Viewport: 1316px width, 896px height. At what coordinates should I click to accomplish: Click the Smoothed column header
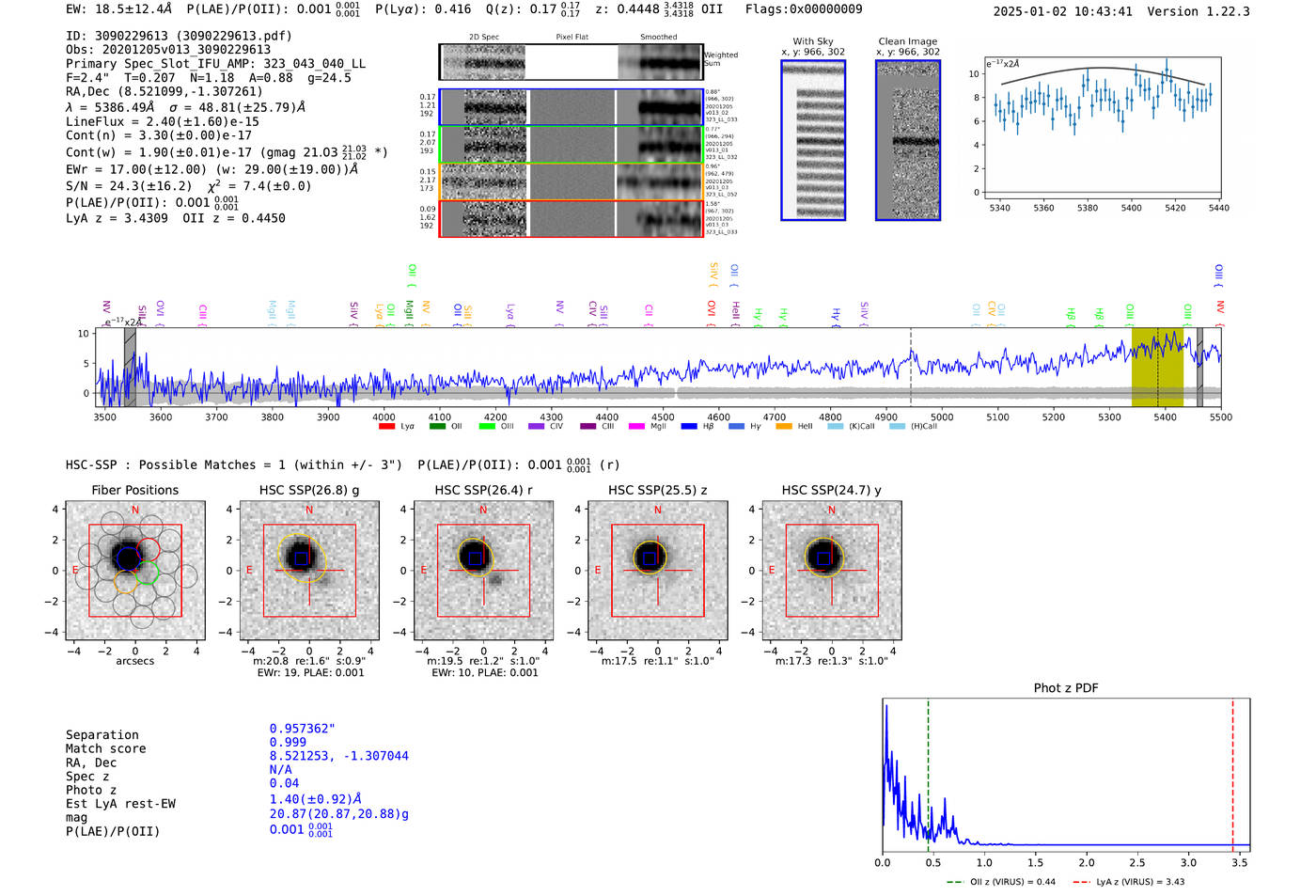(658, 38)
